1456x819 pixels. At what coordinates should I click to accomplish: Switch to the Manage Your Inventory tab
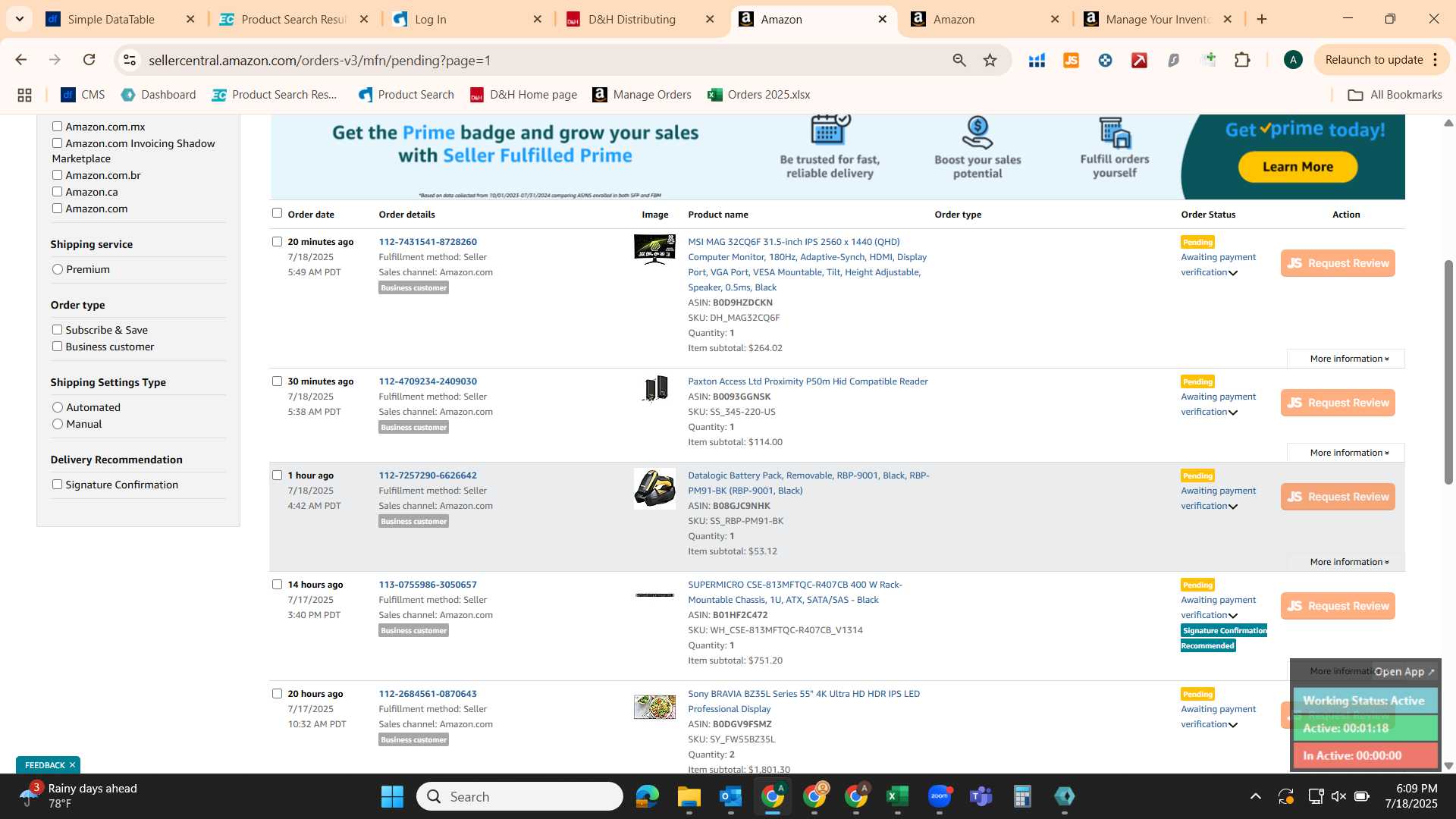click(1158, 19)
